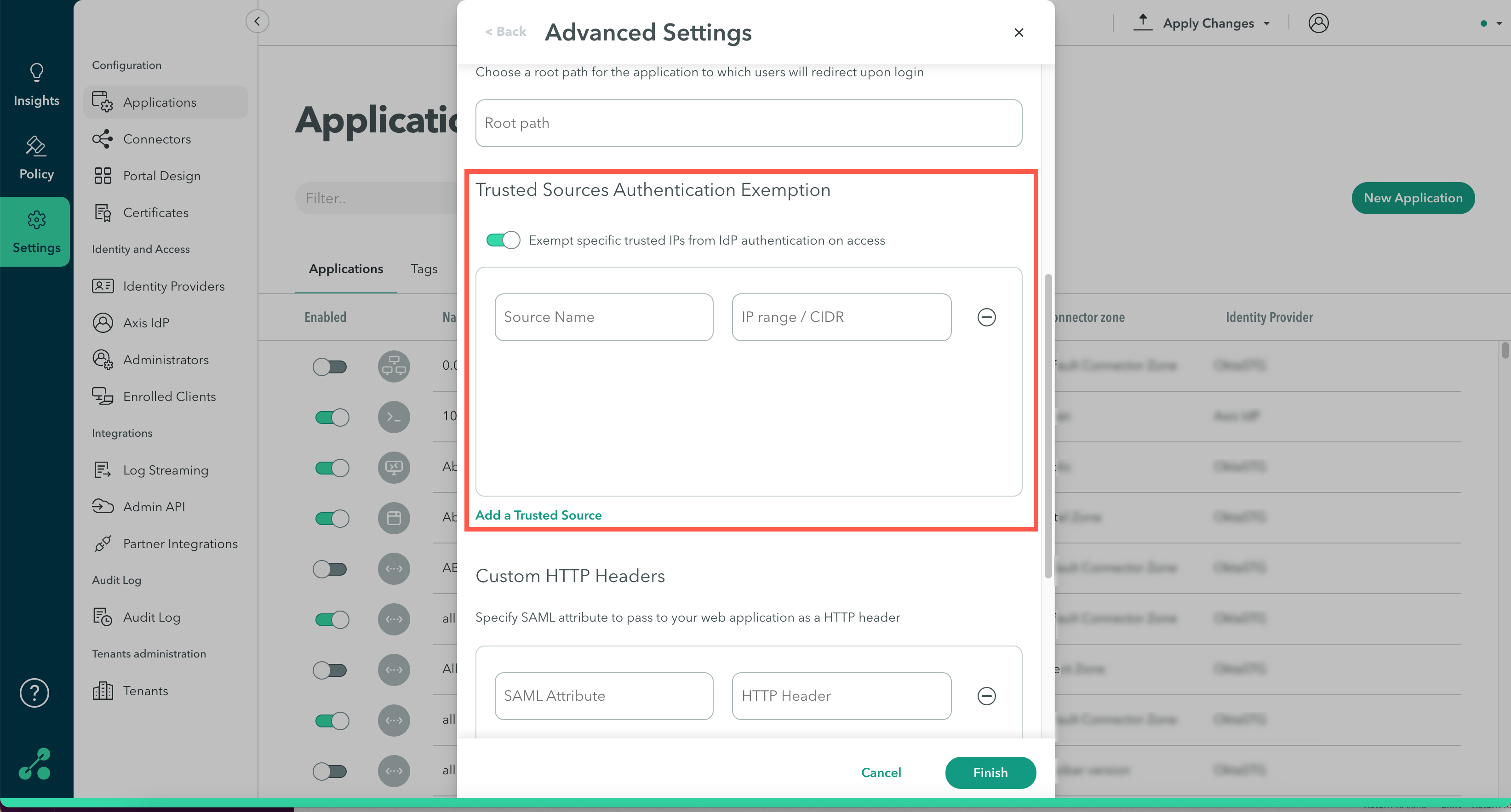Image resolution: width=1511 pixels, height=812 pixels.
Task: Expand the Apply Changes dropdown
Action: [x=1269, y=23]
